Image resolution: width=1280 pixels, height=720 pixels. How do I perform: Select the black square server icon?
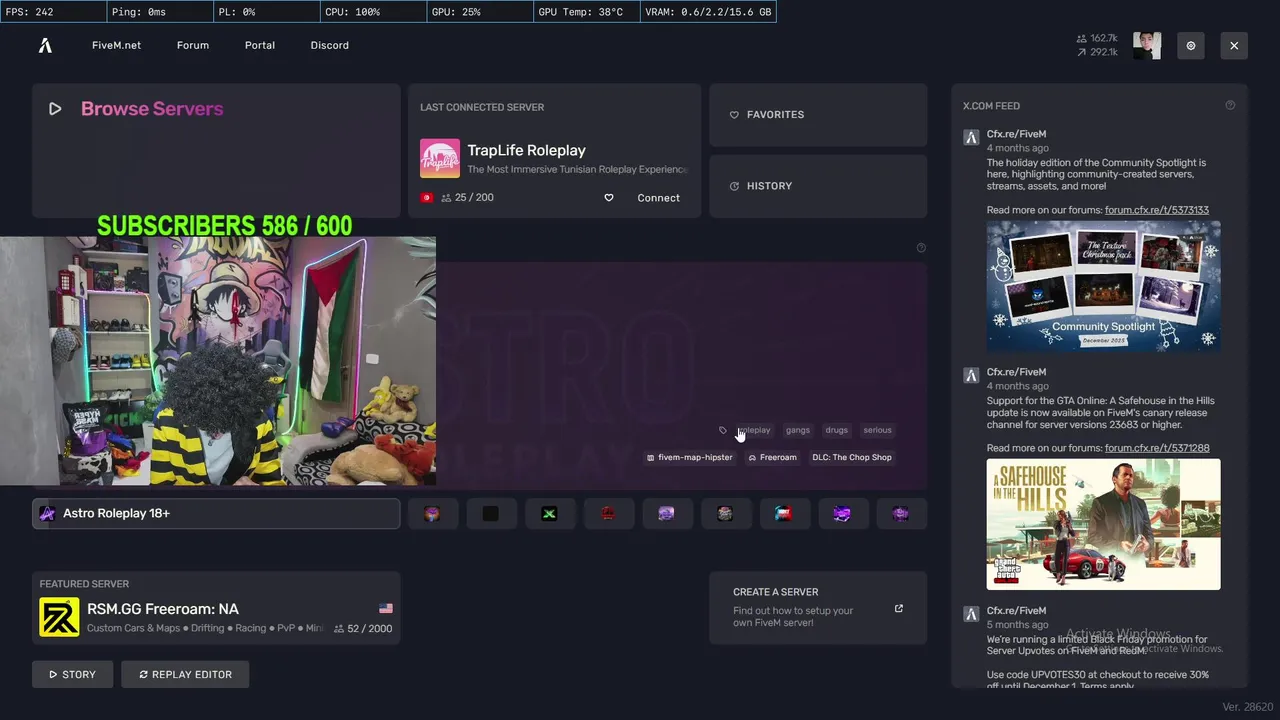pos(490,513)
